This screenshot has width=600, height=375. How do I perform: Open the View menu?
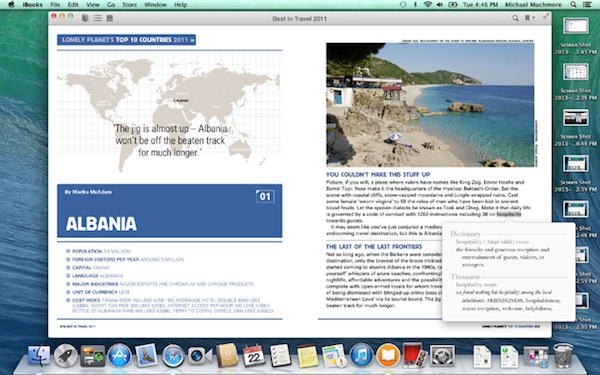93,5
